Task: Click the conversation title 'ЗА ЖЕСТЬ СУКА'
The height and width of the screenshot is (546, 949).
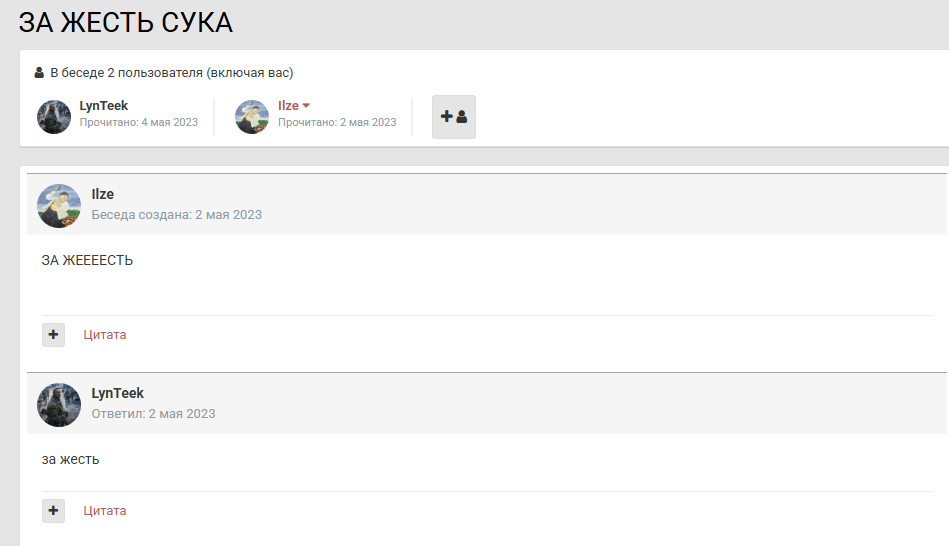Action: 126,22
